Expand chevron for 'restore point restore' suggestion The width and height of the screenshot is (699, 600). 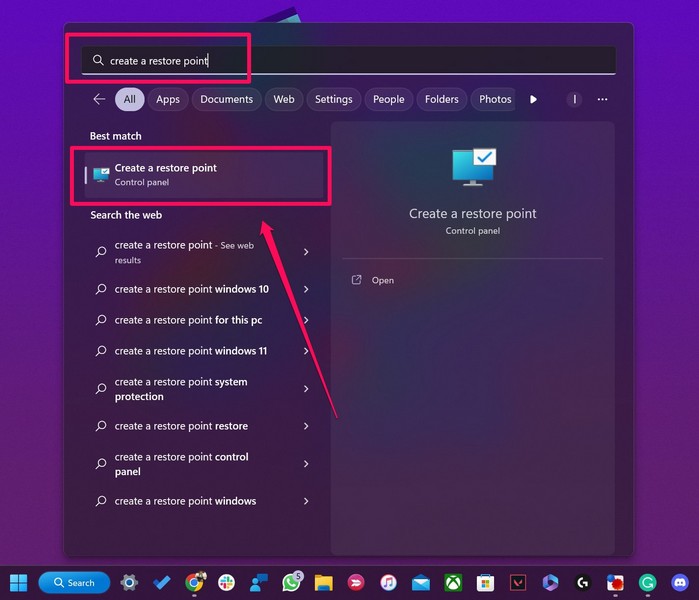click(x=306, y=426)
